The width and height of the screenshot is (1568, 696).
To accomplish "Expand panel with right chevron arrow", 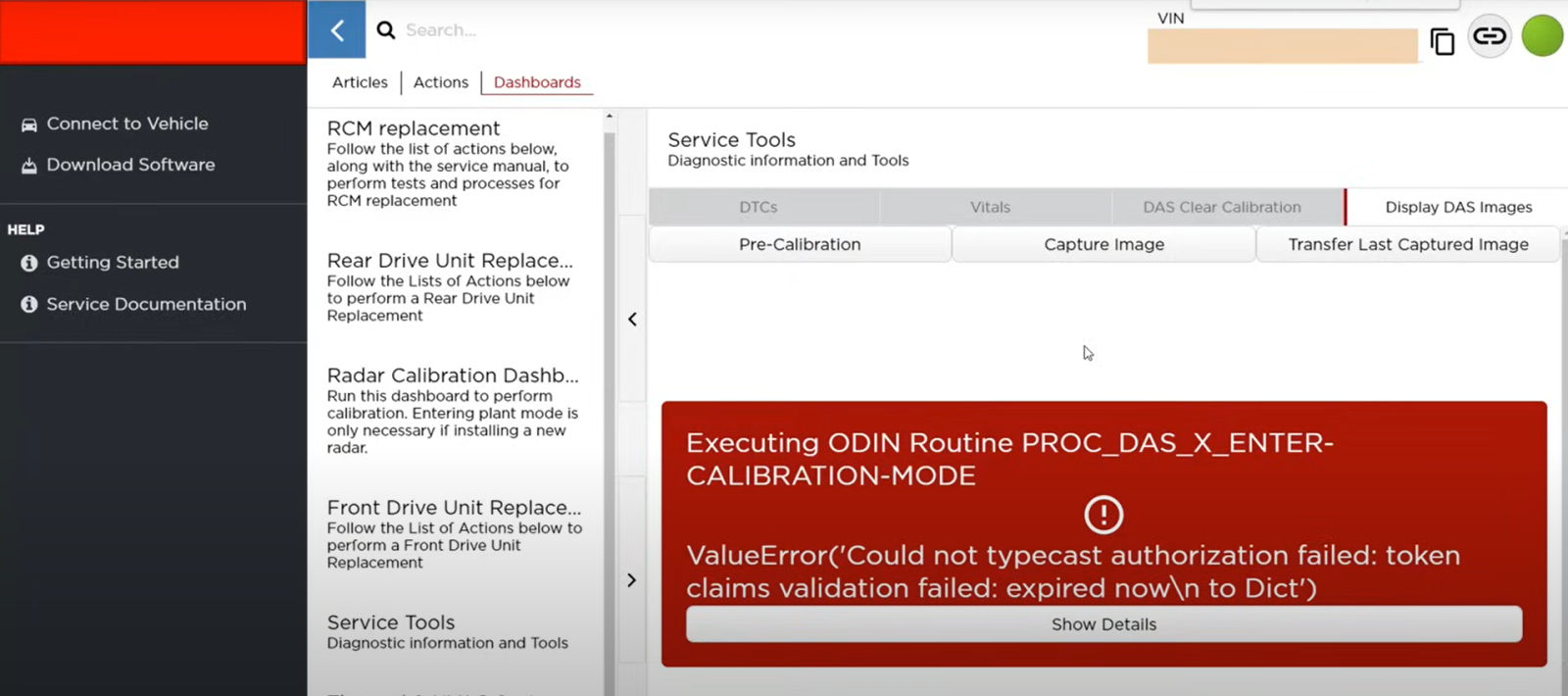I will tap(632, 580).
